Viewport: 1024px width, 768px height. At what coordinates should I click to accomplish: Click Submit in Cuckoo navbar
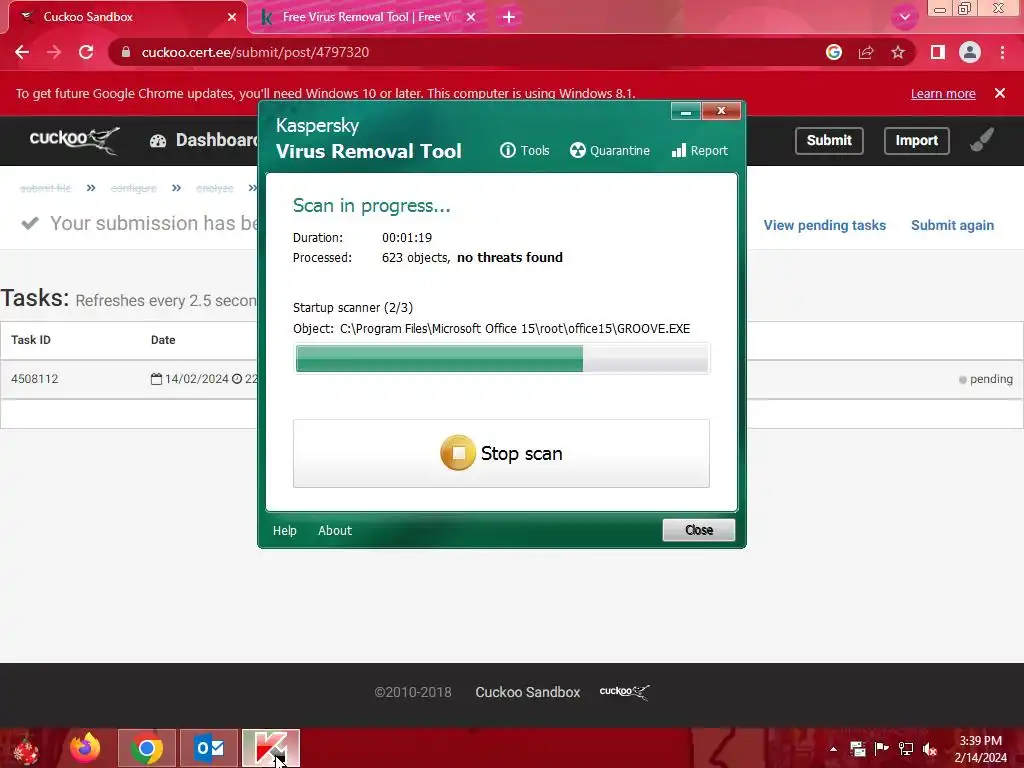tap(829, 140)
